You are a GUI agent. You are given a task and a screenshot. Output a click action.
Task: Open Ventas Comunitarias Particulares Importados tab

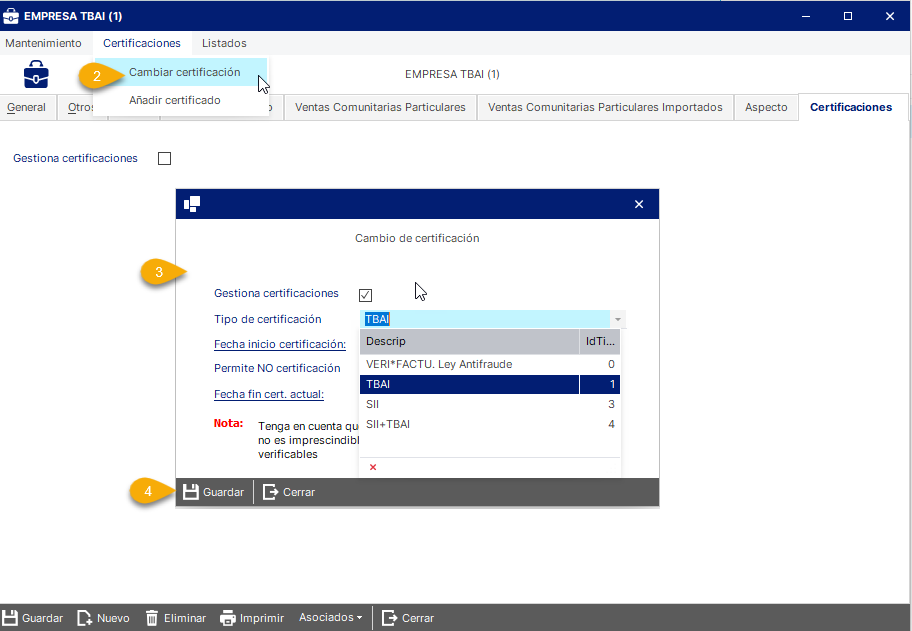click(605, 107)
